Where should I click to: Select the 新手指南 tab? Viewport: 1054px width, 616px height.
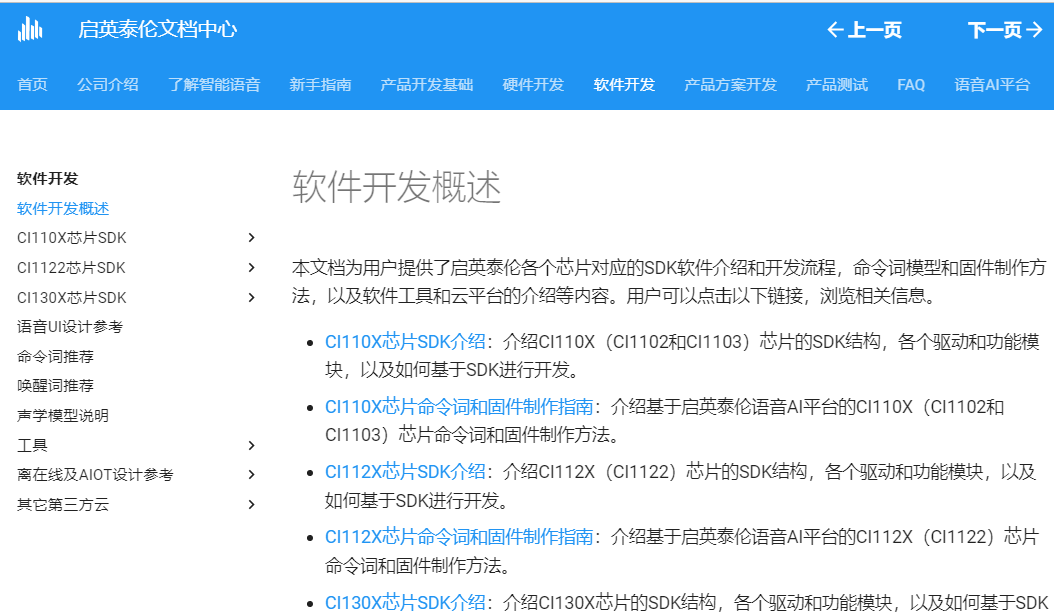point(321,85)
